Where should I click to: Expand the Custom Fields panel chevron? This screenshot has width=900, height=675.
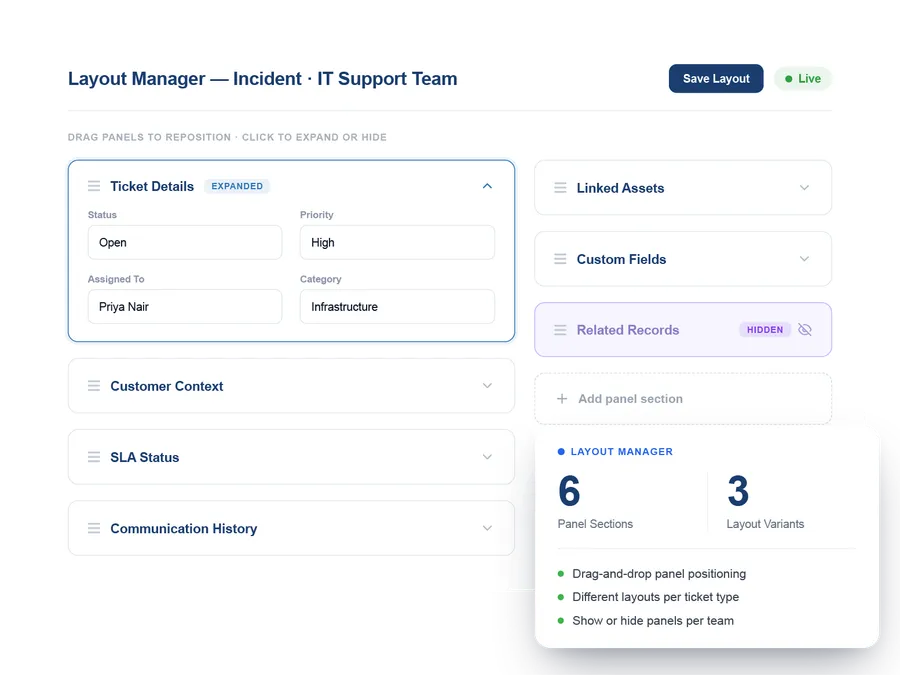click(x=804, y=259)
